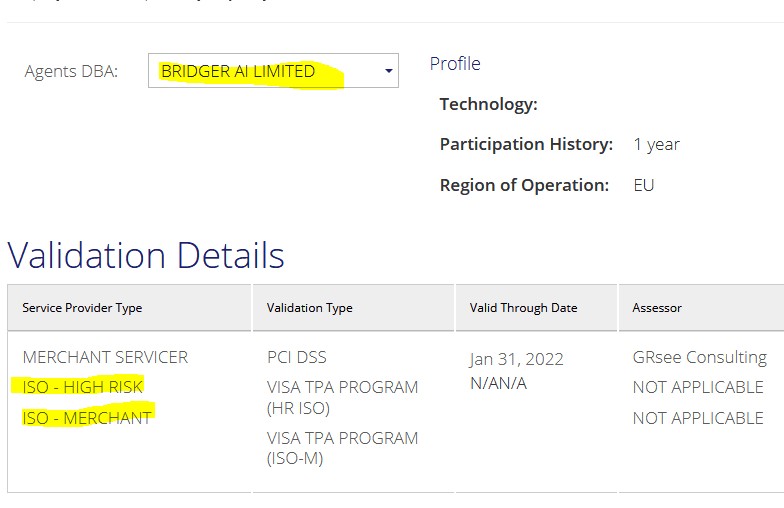784x508 pixels.
Task: Select VISA TPA PROGRAM (HR ISO) entry
Action: (342, 398)
